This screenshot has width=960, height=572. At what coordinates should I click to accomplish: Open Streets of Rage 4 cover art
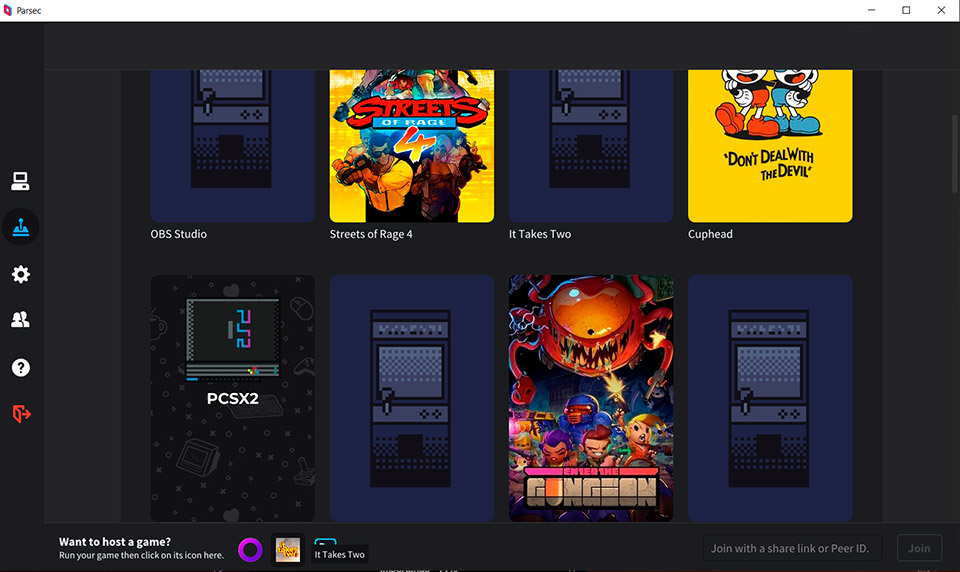(x=412, y=146)
